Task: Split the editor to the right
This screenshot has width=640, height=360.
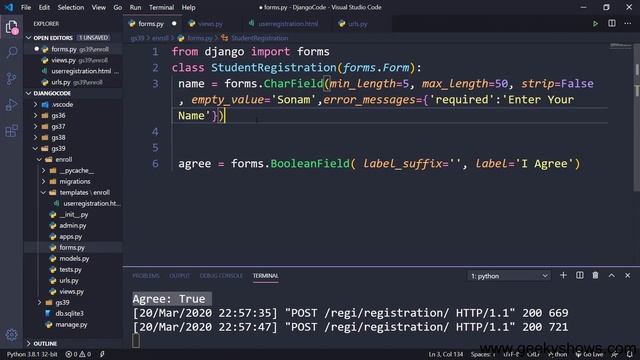Action: click(611, 23)
